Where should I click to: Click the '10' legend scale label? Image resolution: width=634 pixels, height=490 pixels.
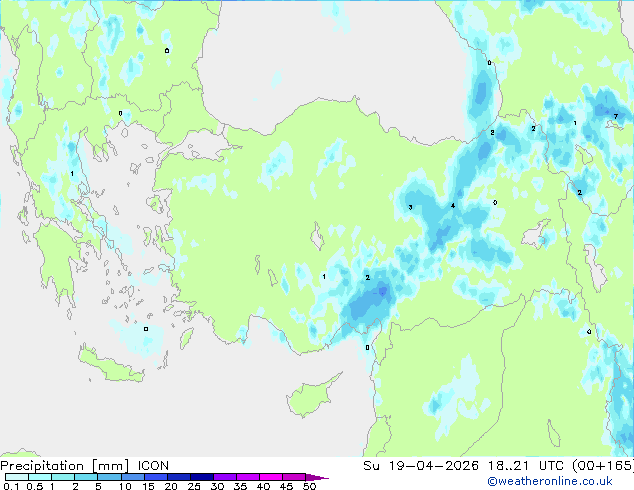click(125, 486)
